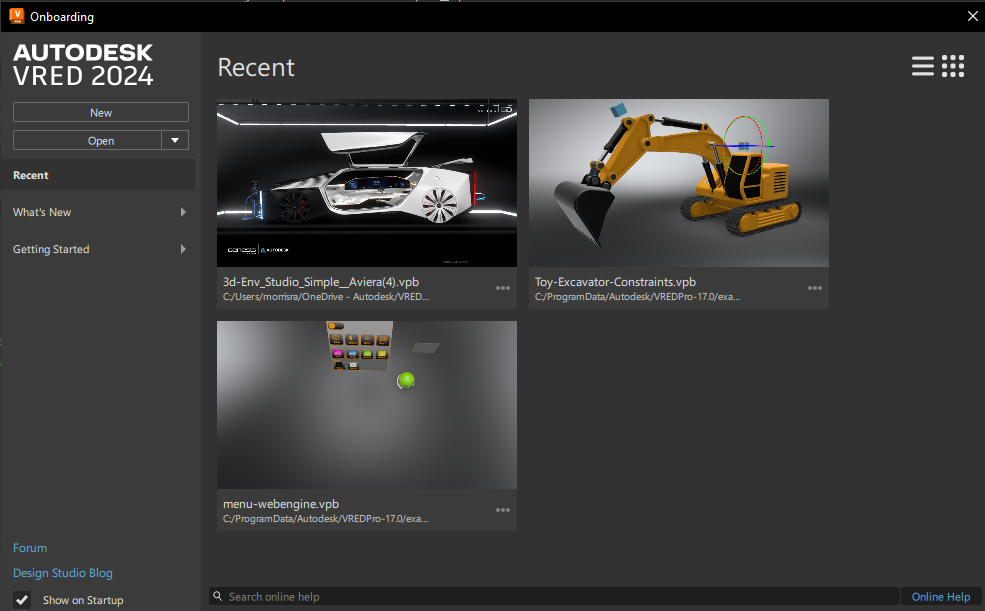Open the Toy Excavator thumbnail
Image resolution: width=985 pixels, height=611 pixels.
tap(678, 183)
